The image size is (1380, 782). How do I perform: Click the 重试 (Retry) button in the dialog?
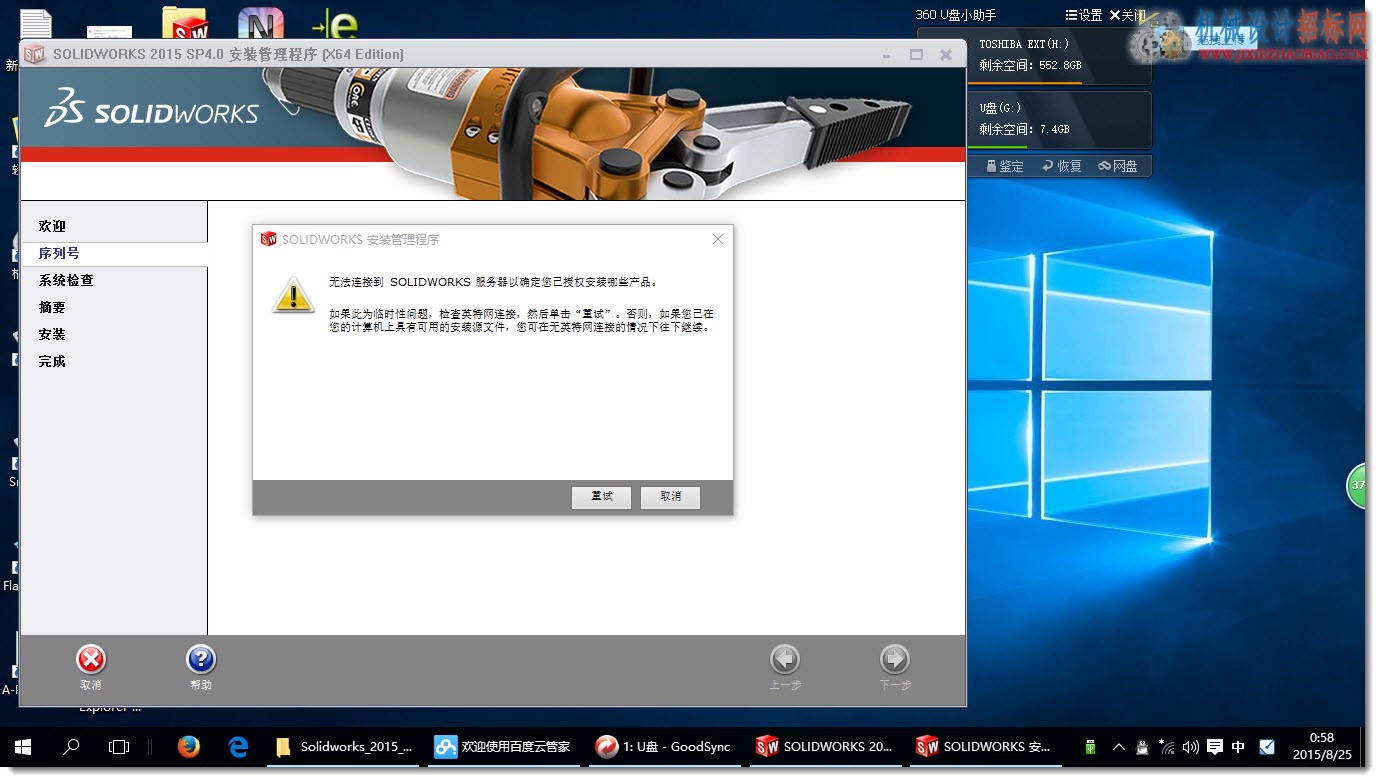[601, 497]
